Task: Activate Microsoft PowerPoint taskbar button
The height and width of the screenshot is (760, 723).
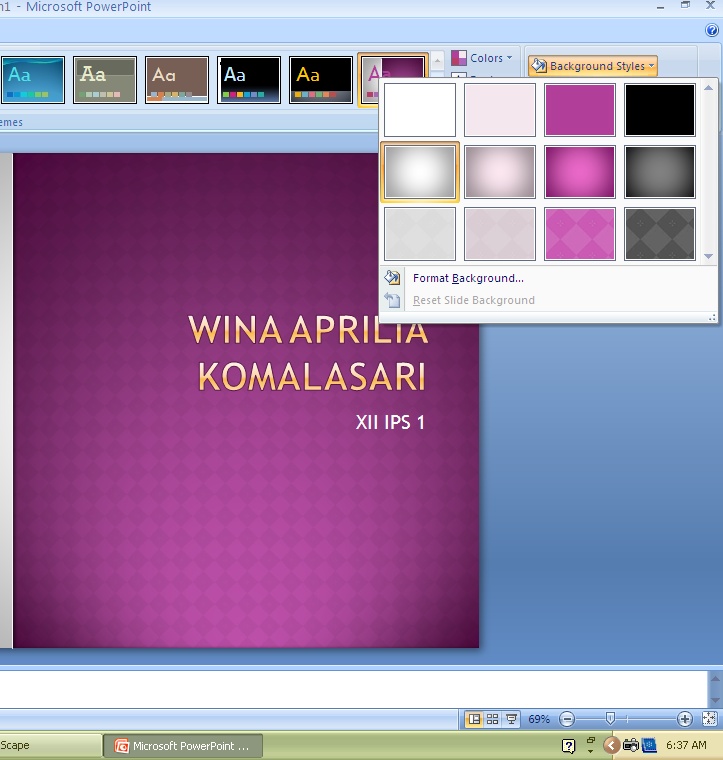Action: click(183, 746)
